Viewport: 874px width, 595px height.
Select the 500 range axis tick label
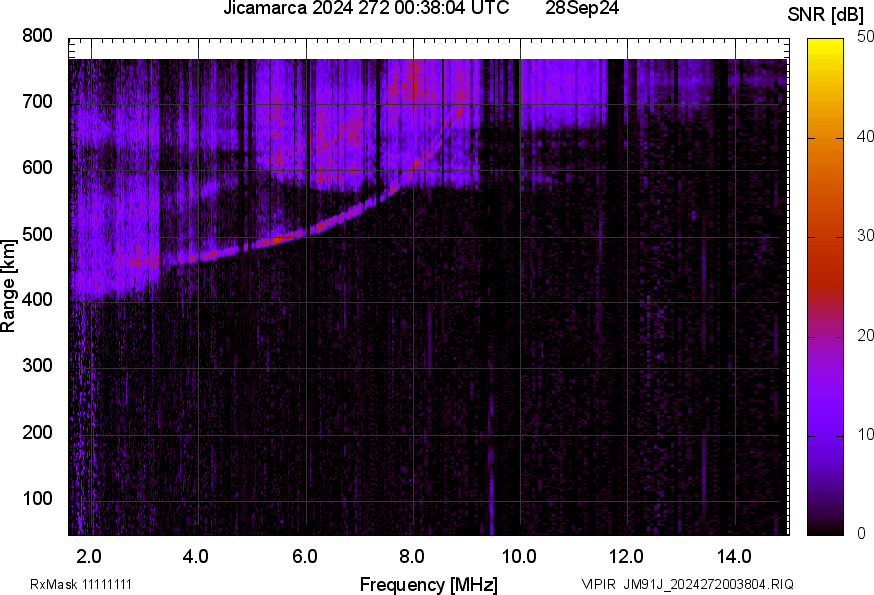(37, 235)
